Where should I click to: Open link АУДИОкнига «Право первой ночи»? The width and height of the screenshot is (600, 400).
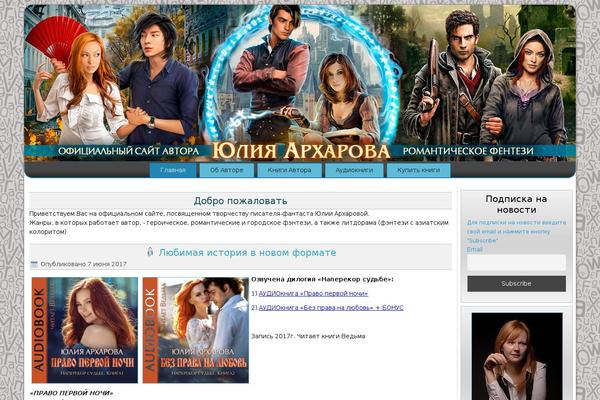coord(313,294)
